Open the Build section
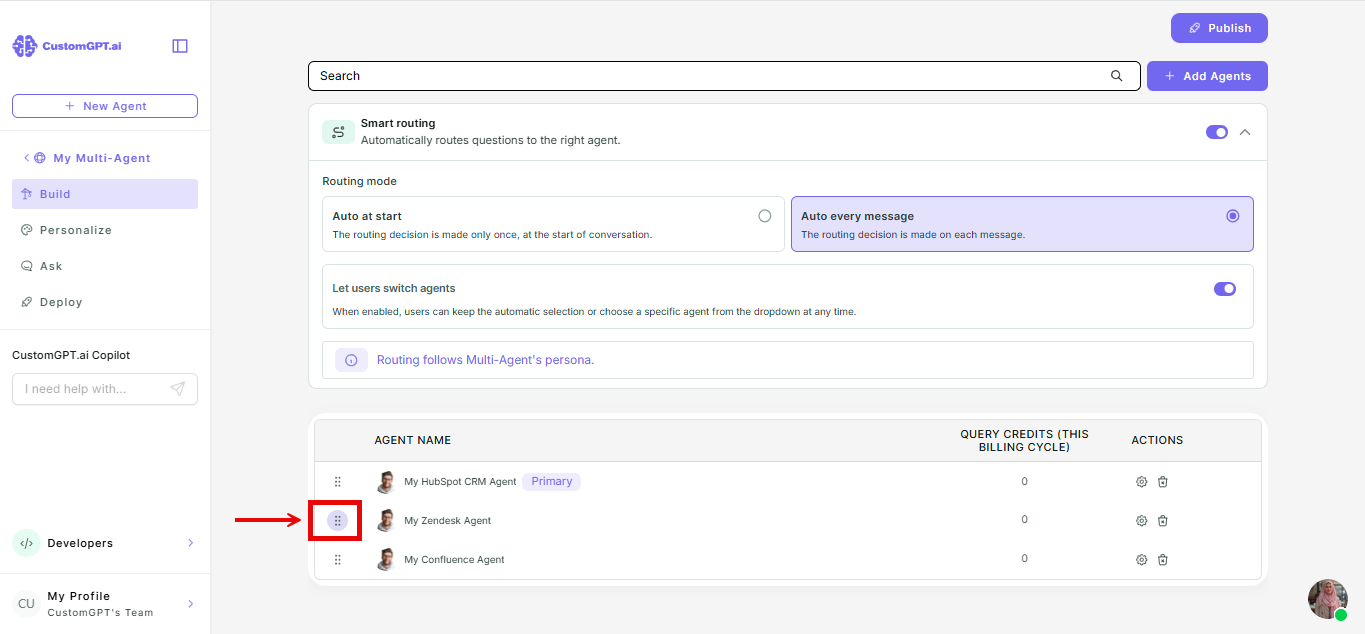Screen dimensions: 1365x634 (x=105, y=194)
